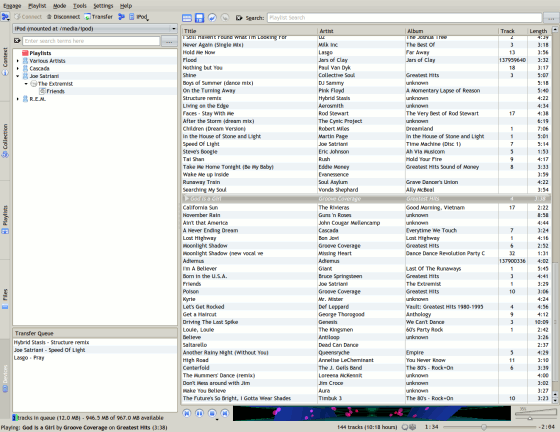Select the 'November Rain' playlist row
Screen dimensions: 560x432
point(366,215)
